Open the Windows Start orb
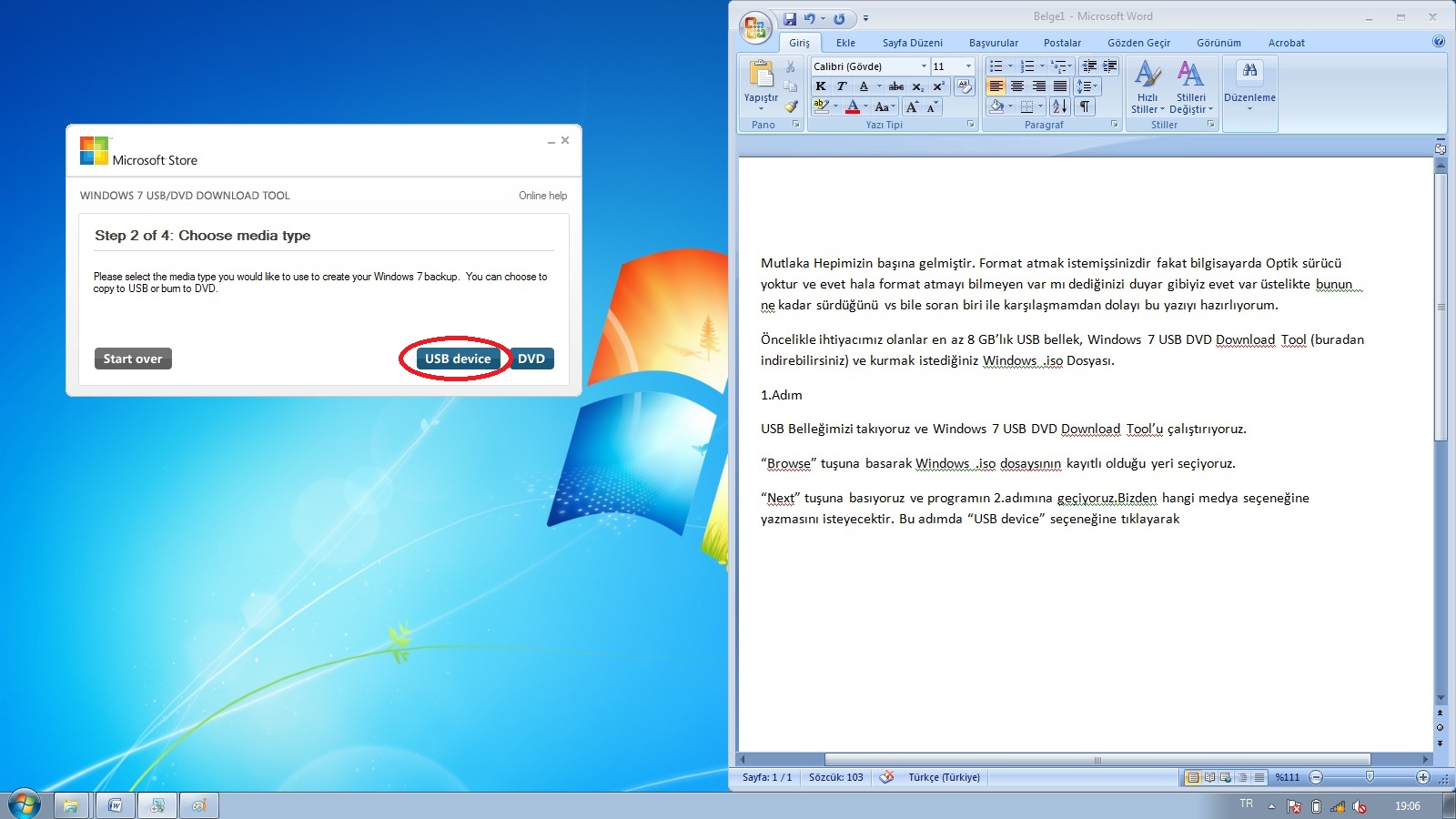The height and width of the screenshot is (819, 1456). [25, 804]
